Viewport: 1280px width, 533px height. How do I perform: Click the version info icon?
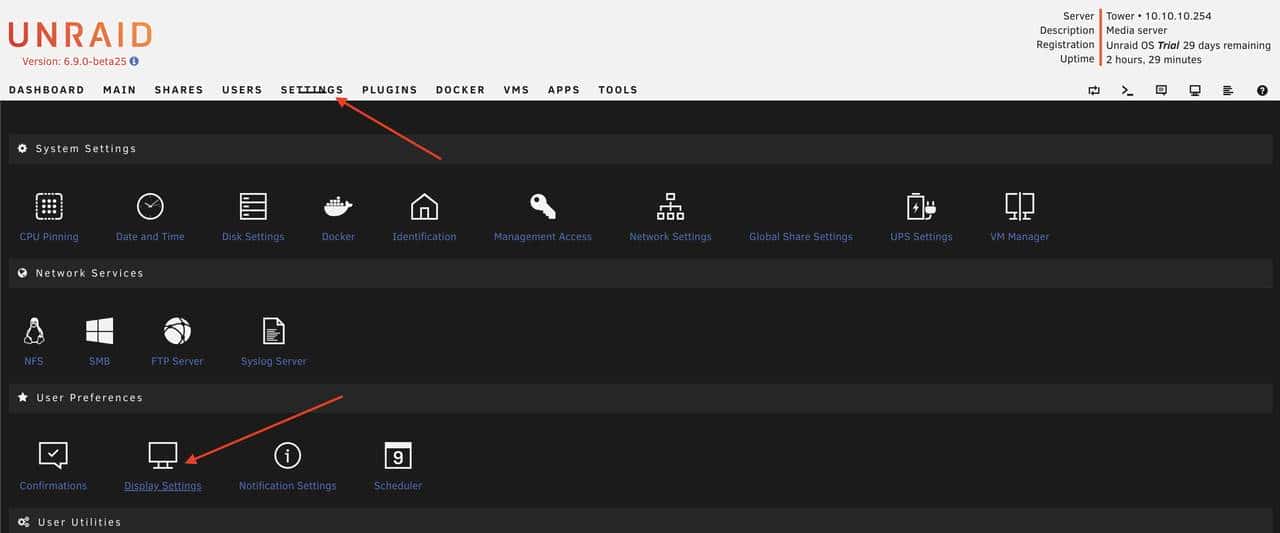click(x=134, y=61)
